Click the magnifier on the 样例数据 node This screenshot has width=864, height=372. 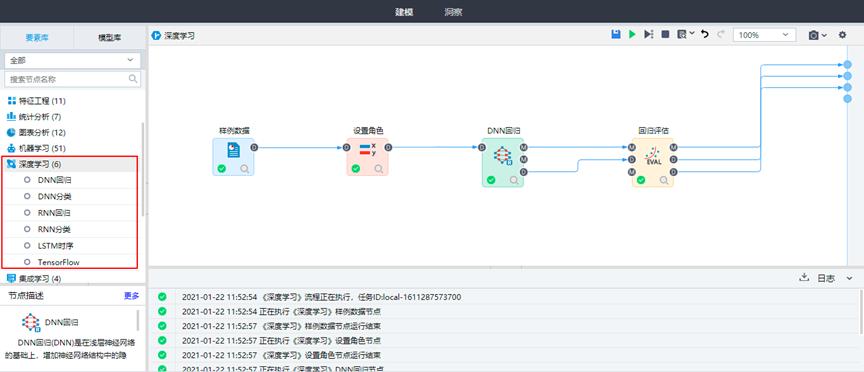(245, 169)
